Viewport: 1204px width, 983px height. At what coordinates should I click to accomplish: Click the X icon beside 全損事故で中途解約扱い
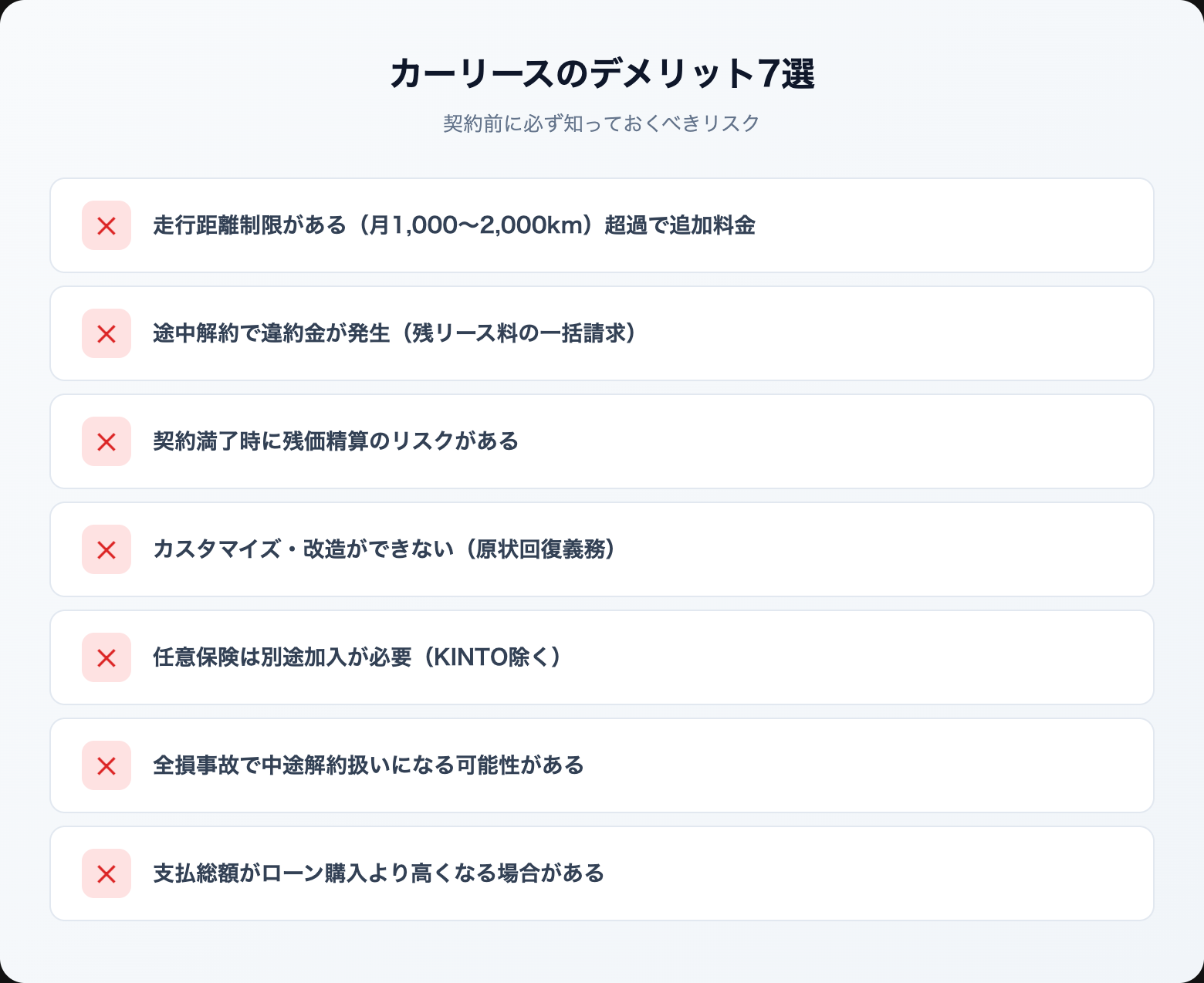(x=107, y=766)
